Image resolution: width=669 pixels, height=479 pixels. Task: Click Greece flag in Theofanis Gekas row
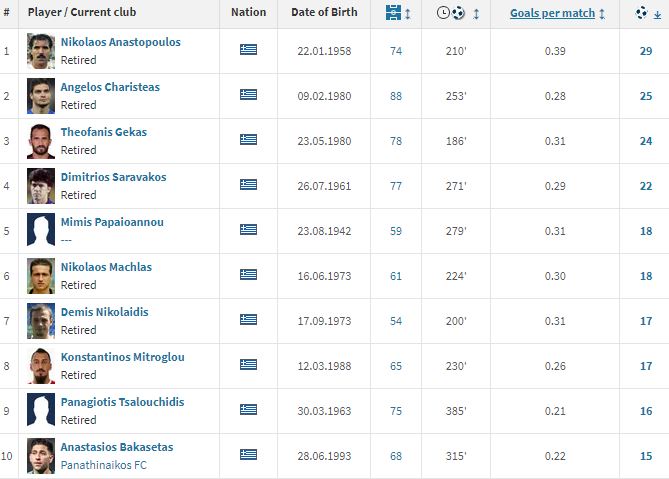click(248, 139)
